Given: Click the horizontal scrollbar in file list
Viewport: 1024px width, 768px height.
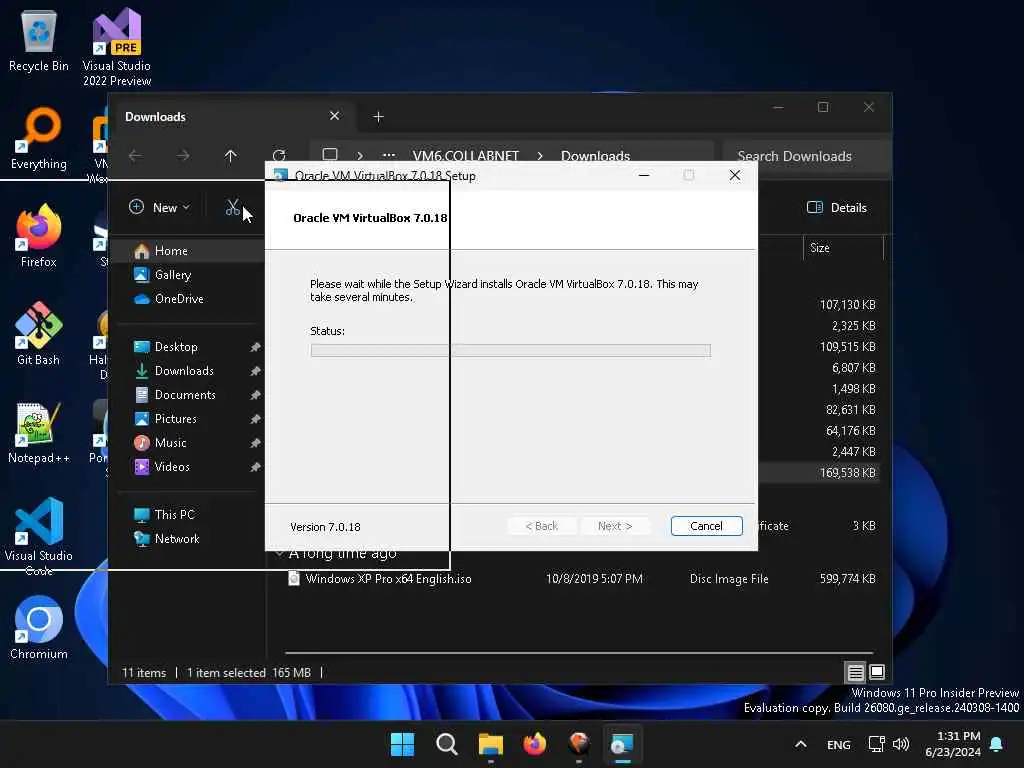Looking at the screenshot, I should [x=579, y=652].
